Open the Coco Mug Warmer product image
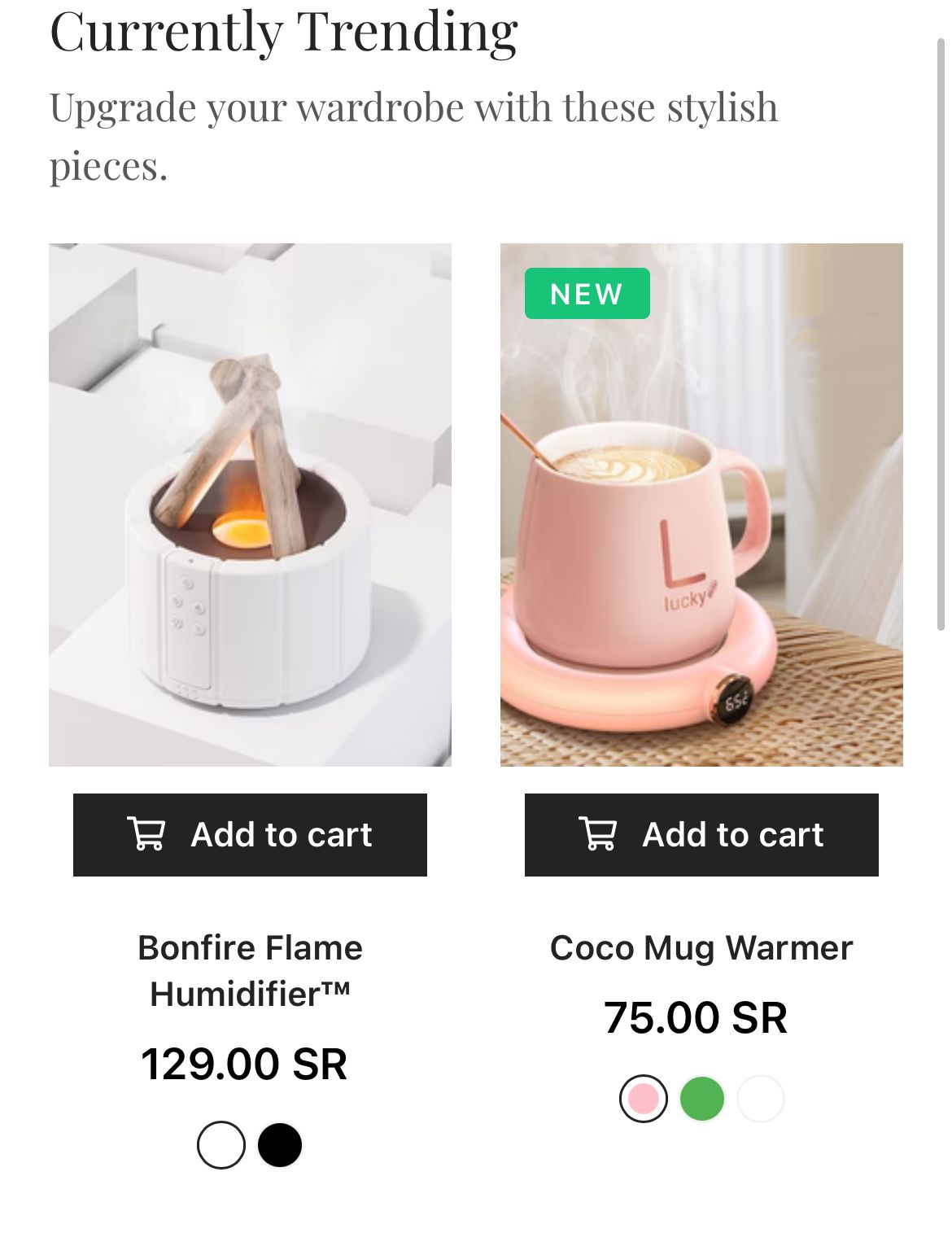This screenshot has height=1233, width=952. (x=701, y=505)
